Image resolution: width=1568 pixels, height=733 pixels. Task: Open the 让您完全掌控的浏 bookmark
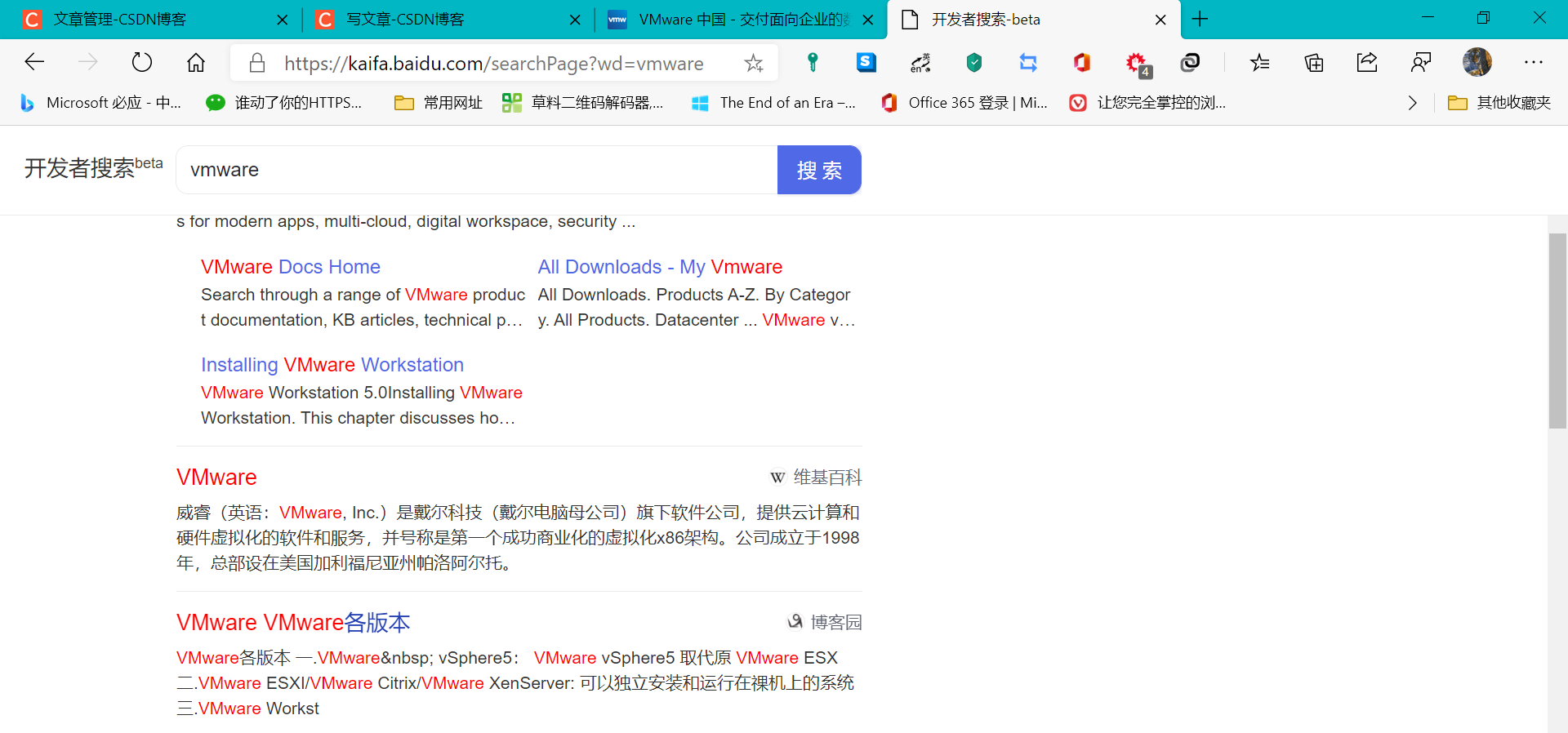coord(1147,103)
